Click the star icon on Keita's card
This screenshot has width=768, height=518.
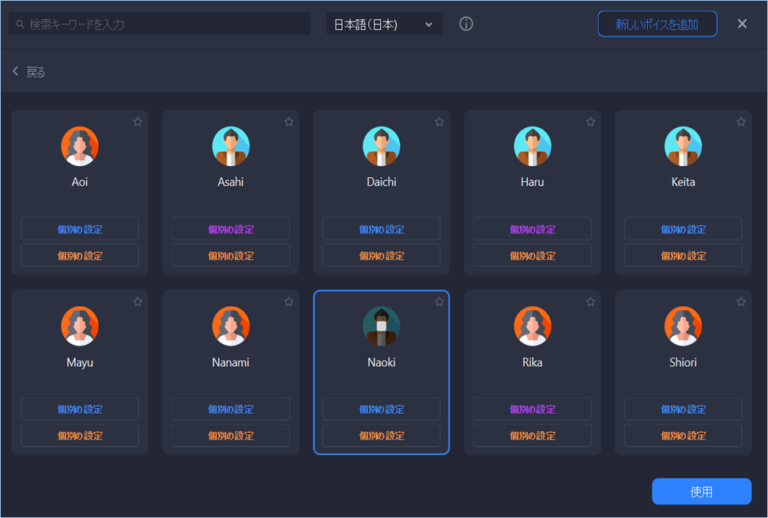741,122
